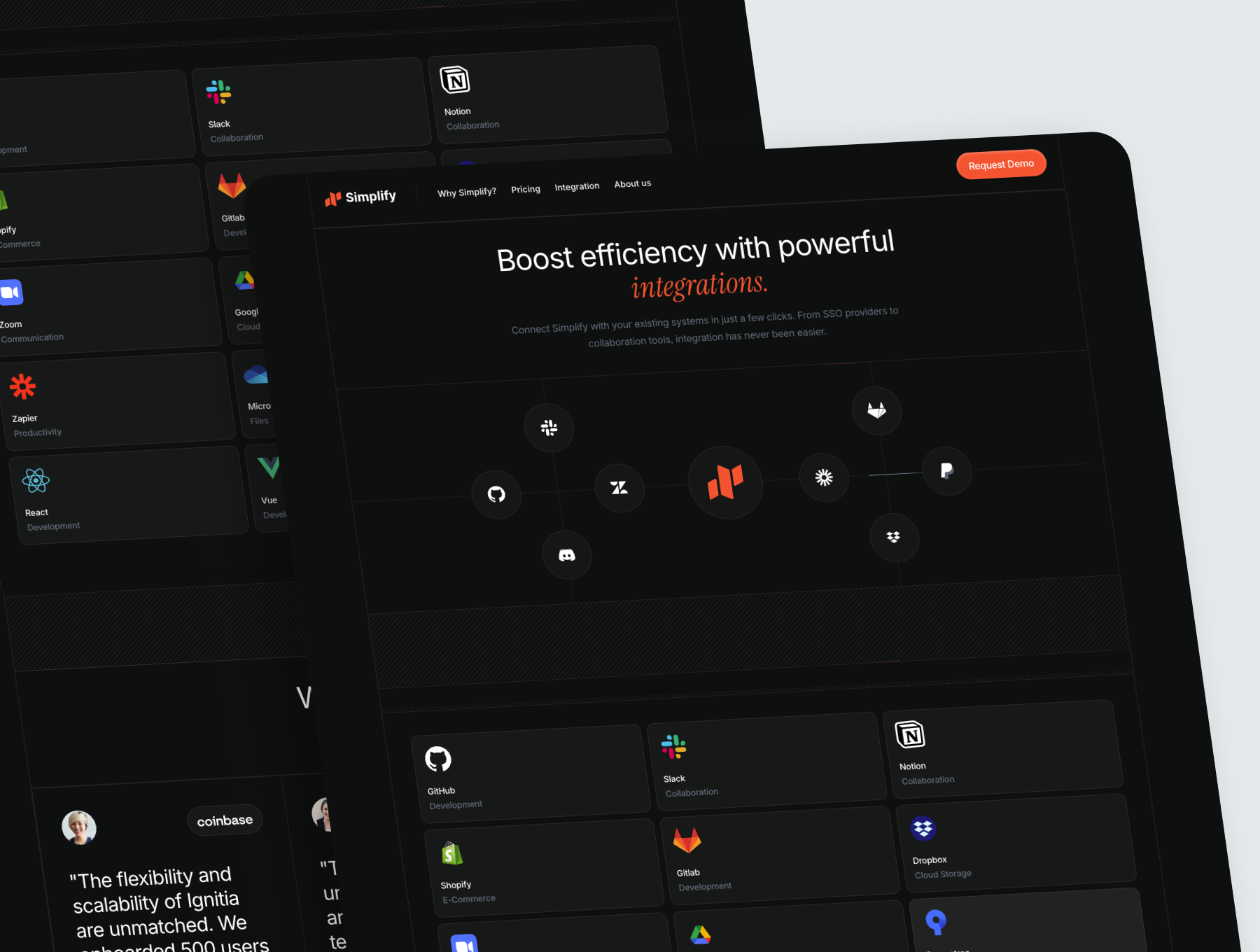Click the 'Connect Simplify with your existing' paragraph

click(x=705, y=327)
